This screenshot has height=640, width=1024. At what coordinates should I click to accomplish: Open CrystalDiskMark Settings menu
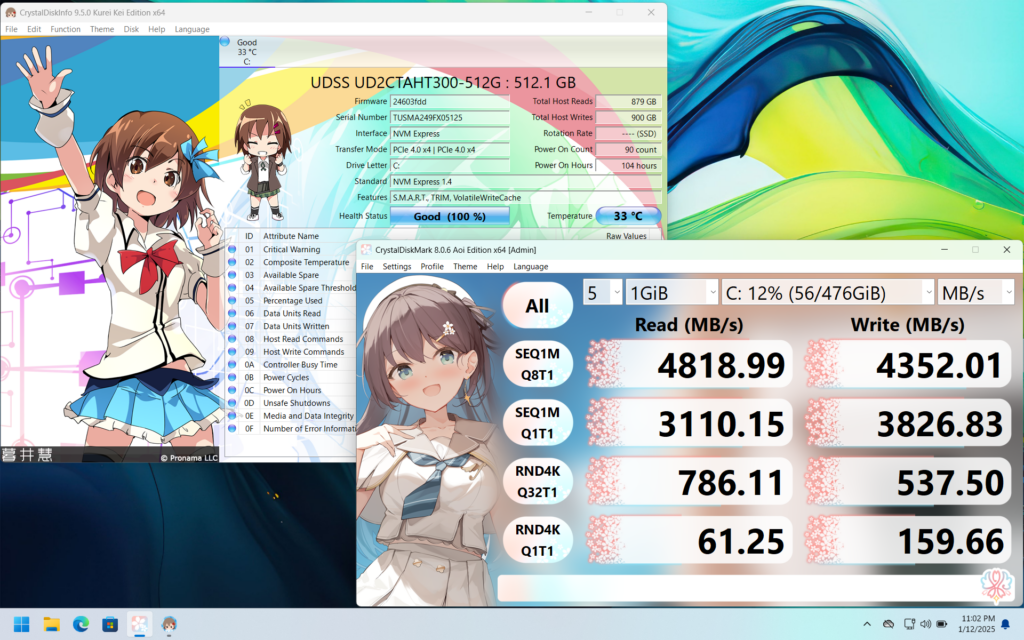tap(396, 266)
